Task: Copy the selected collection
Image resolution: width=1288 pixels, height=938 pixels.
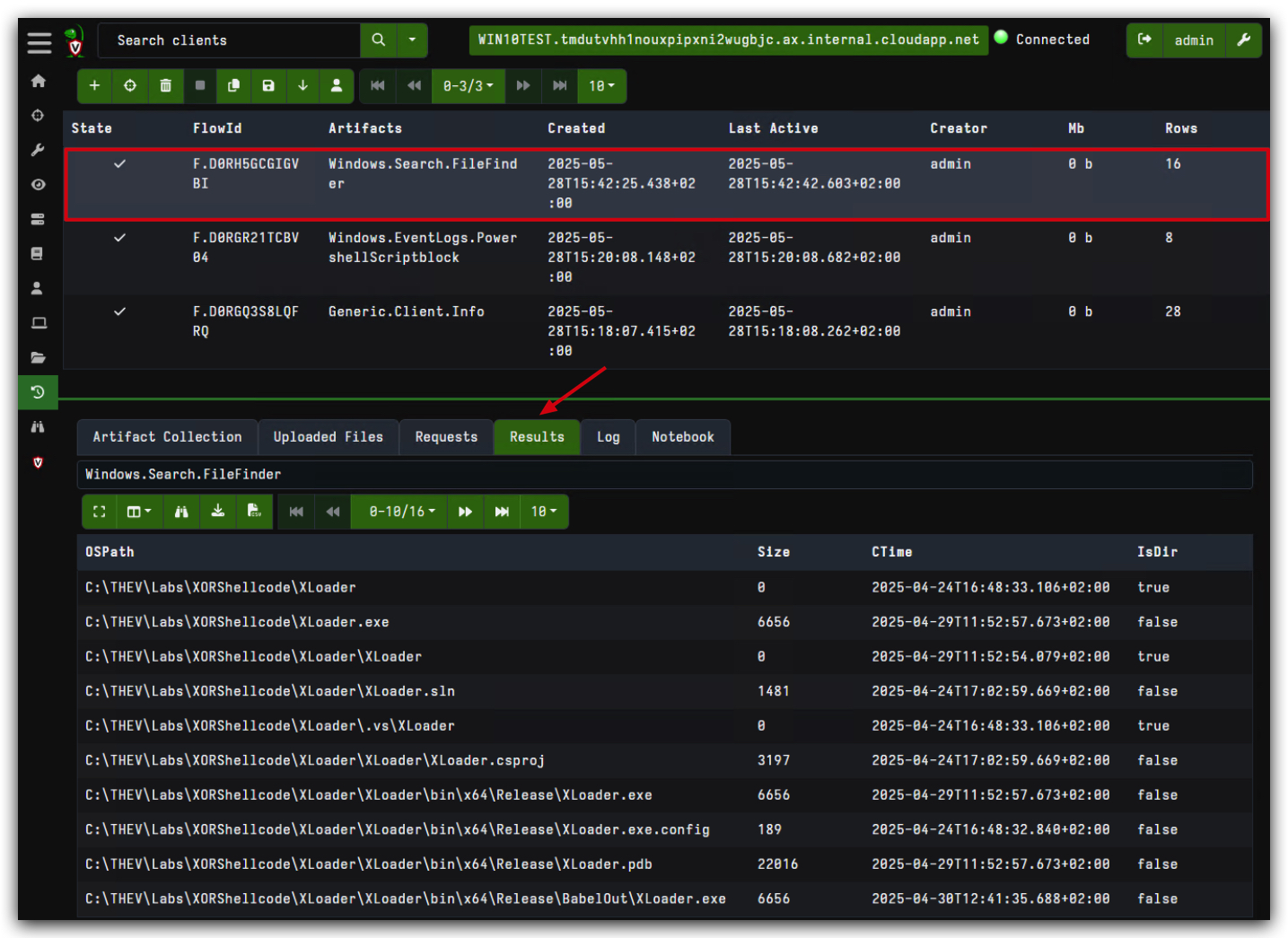Action: point(233,85)
